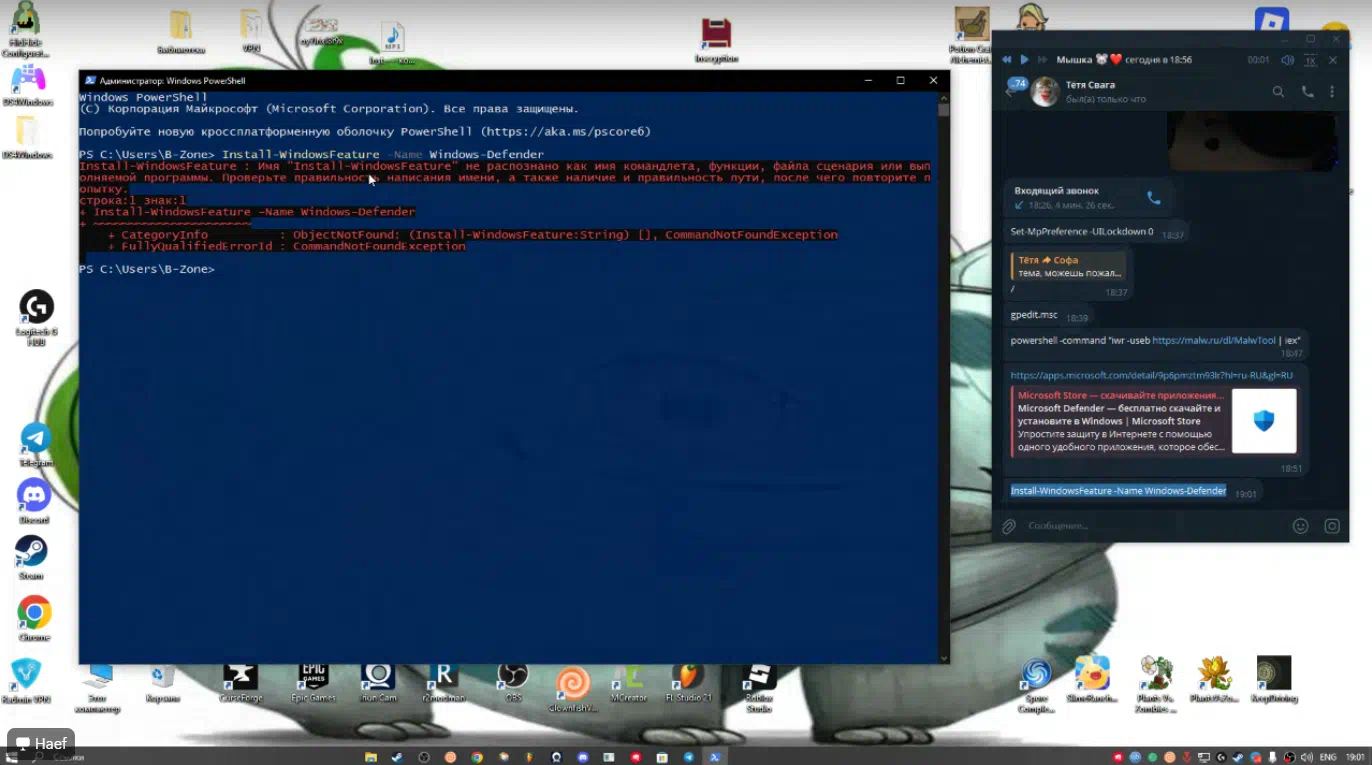This screenshot has height=765, width=1372.
Task: Click the Тётя Свага profile avatar
Action: click(x=1045, y=92)
